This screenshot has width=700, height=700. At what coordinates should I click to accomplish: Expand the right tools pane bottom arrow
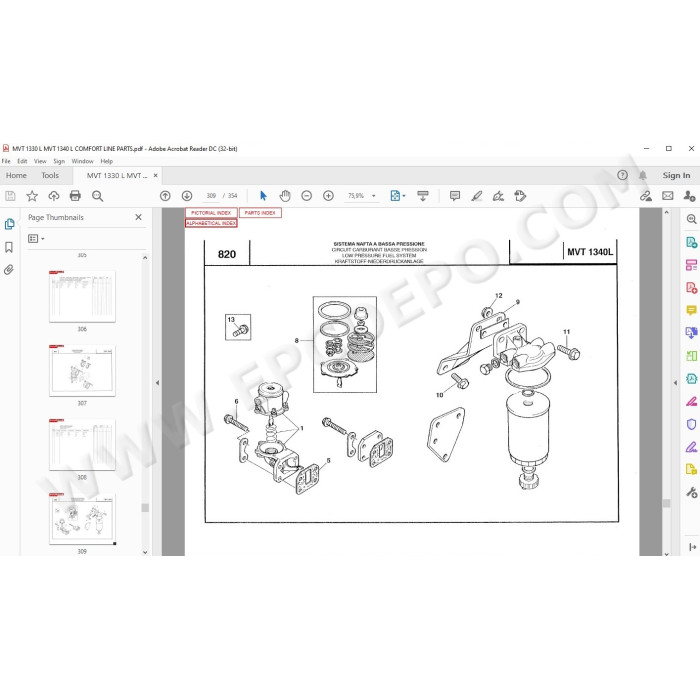coord(692,547)
